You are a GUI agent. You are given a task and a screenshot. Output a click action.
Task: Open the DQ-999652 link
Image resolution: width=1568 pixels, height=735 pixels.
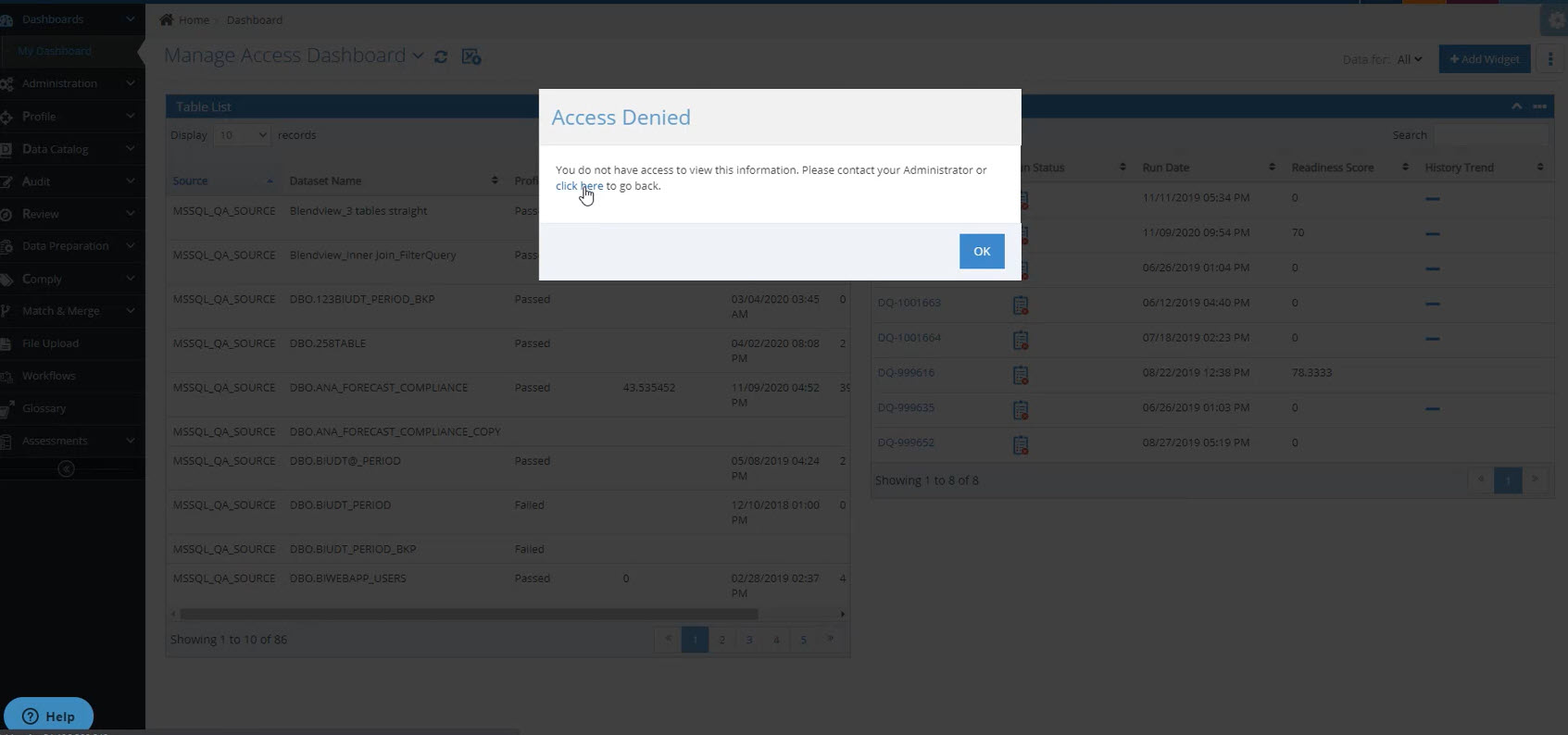click(x=906, y=442)
